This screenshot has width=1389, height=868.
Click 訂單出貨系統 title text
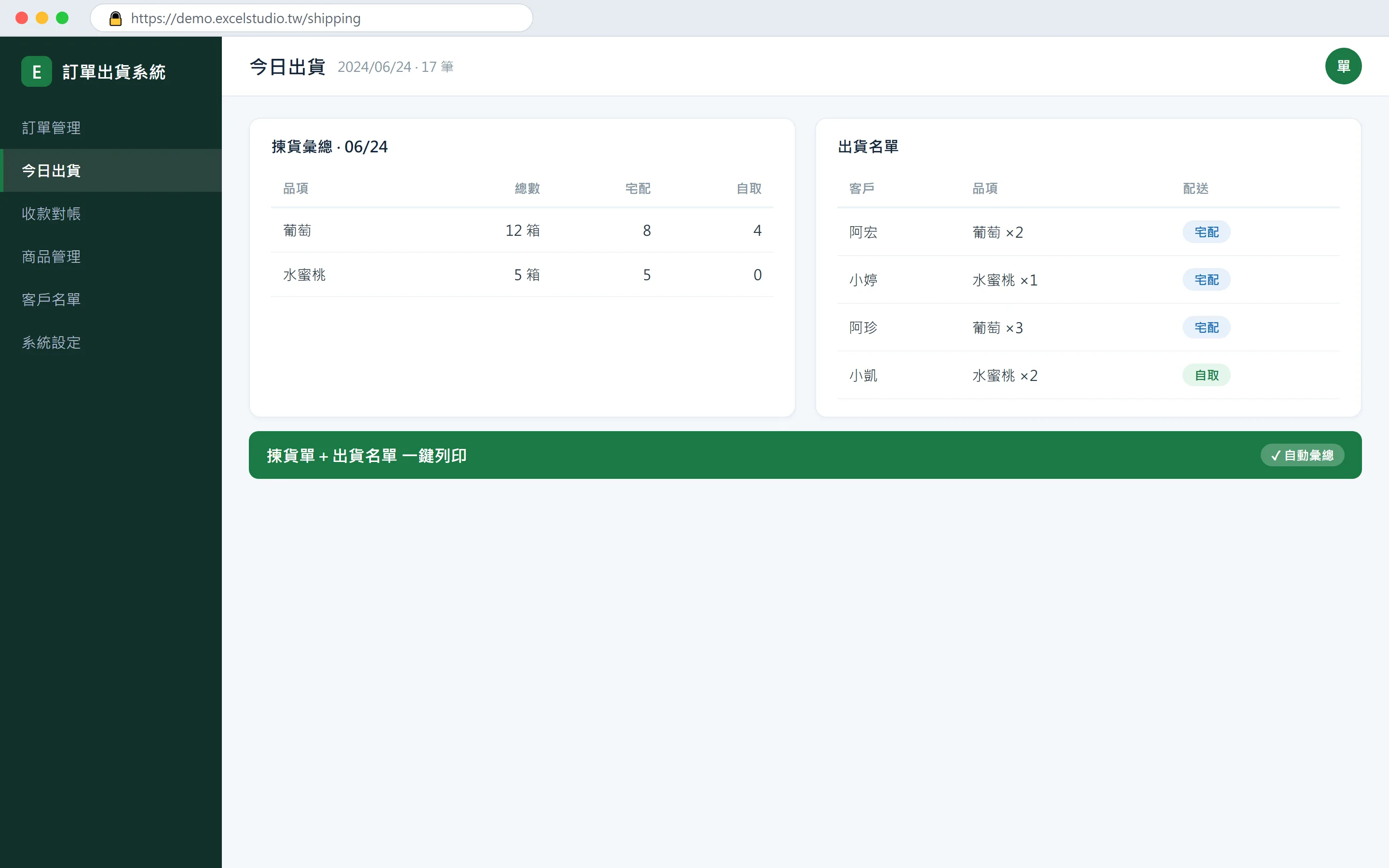coord(114,72)
